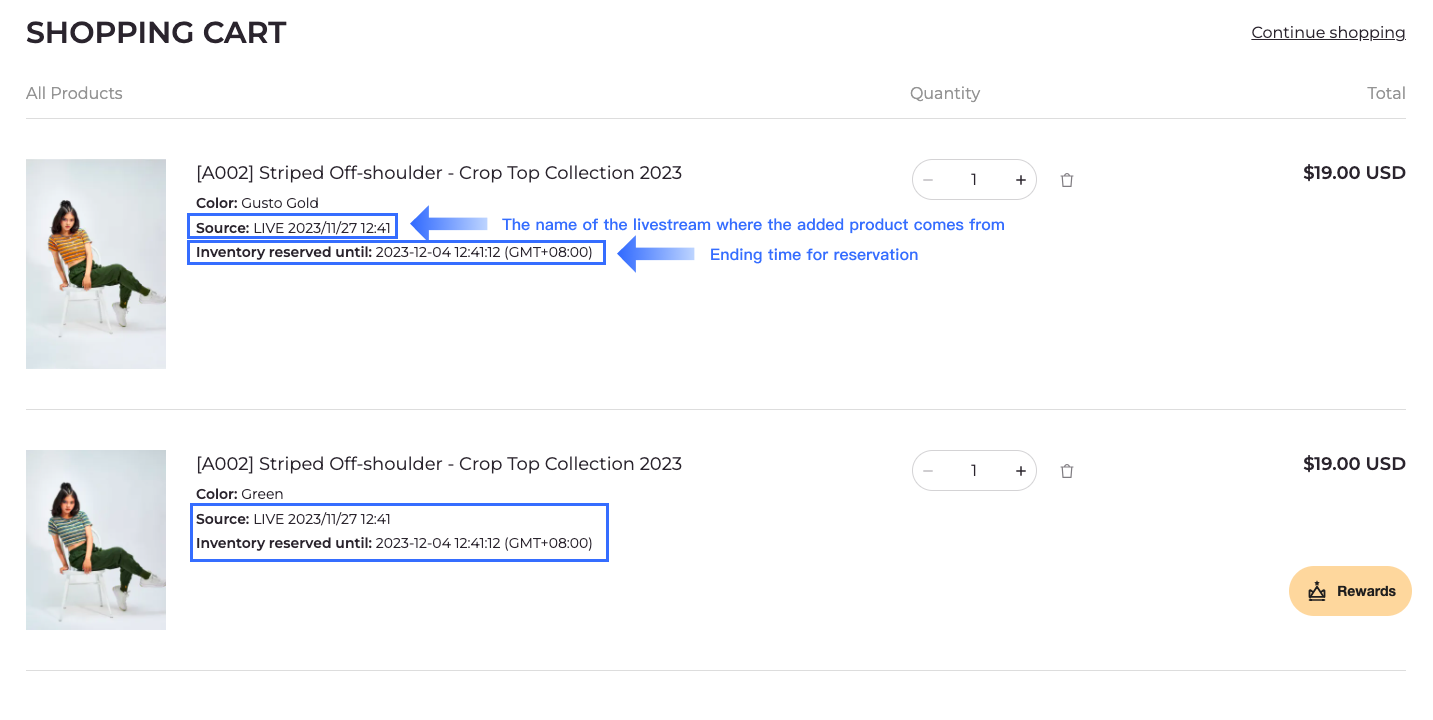The width and height of the screenshot is (1433, 720).
Task: Click the Shopping Cart heading
Action: pyautogui.click(x=156, y=32)
